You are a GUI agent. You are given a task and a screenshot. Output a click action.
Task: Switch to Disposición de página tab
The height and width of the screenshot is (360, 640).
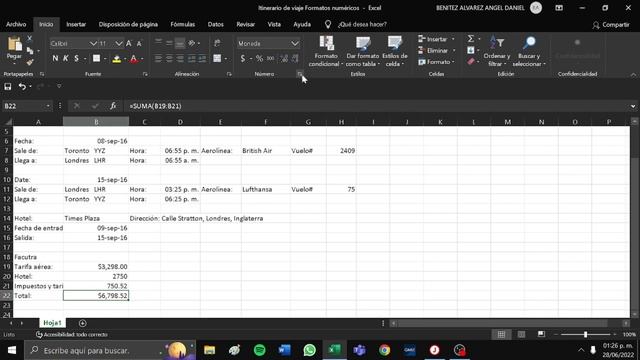128,24
